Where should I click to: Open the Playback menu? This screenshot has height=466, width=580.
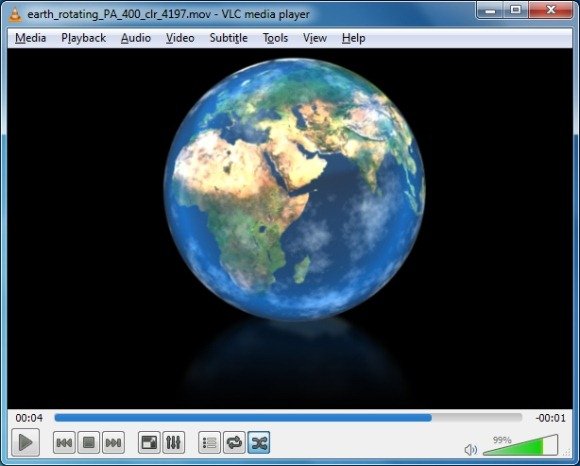click(84, 38)
